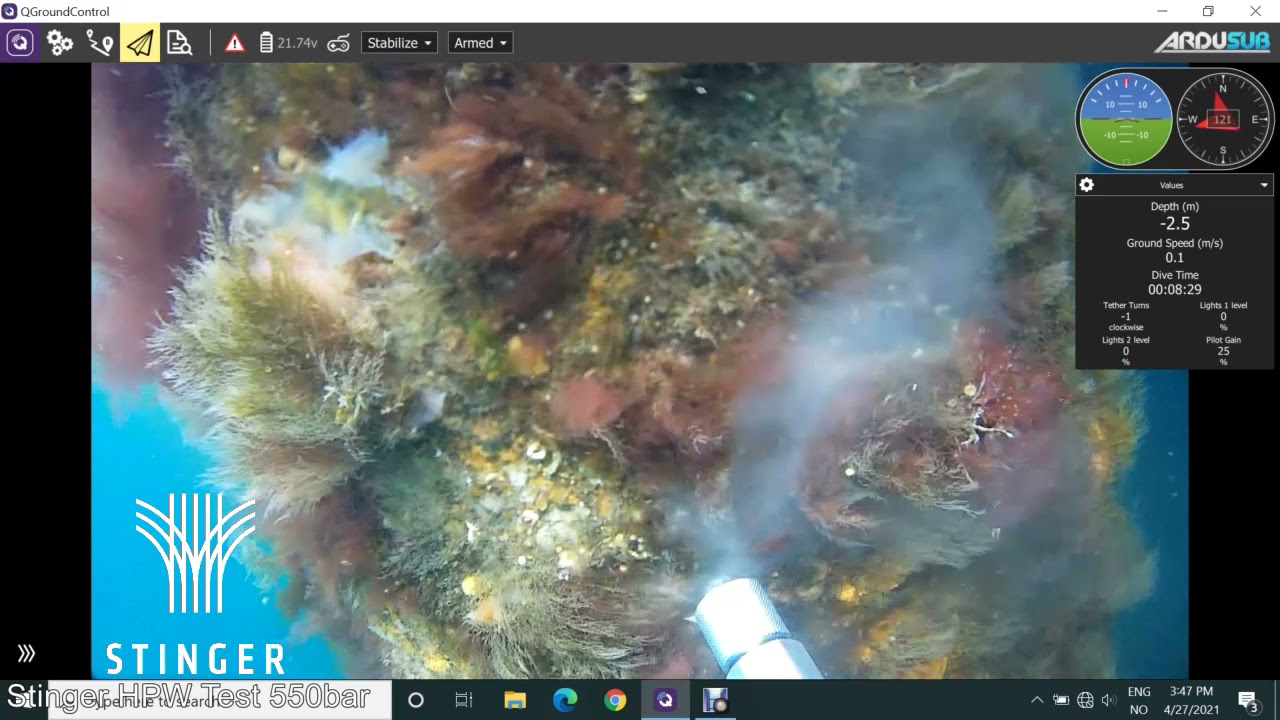This screenshot has height=720, width=1280.
Task: Open File Explorer from taskbar
Action: click(515, 700)
